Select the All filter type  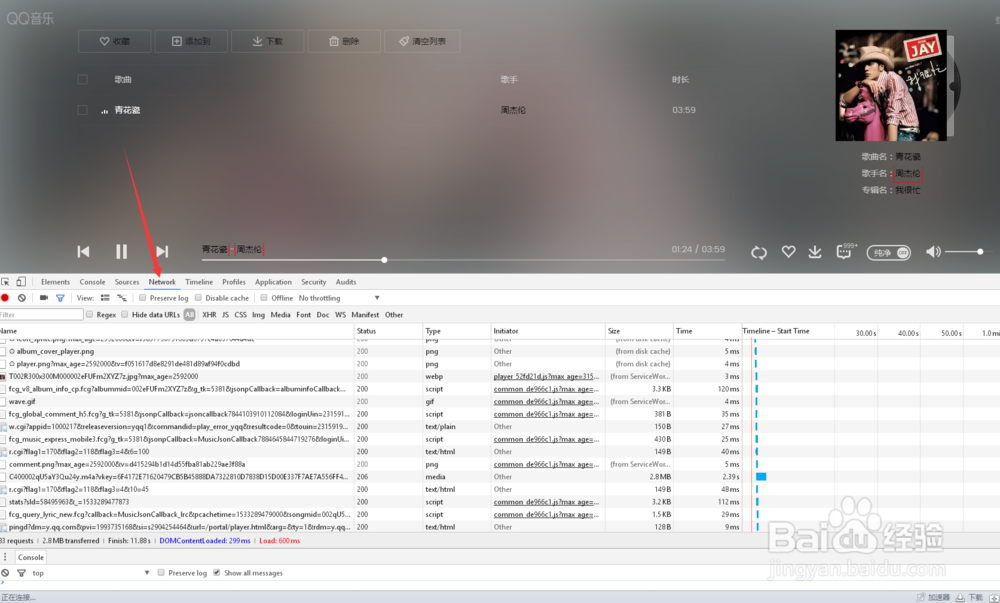189,314
